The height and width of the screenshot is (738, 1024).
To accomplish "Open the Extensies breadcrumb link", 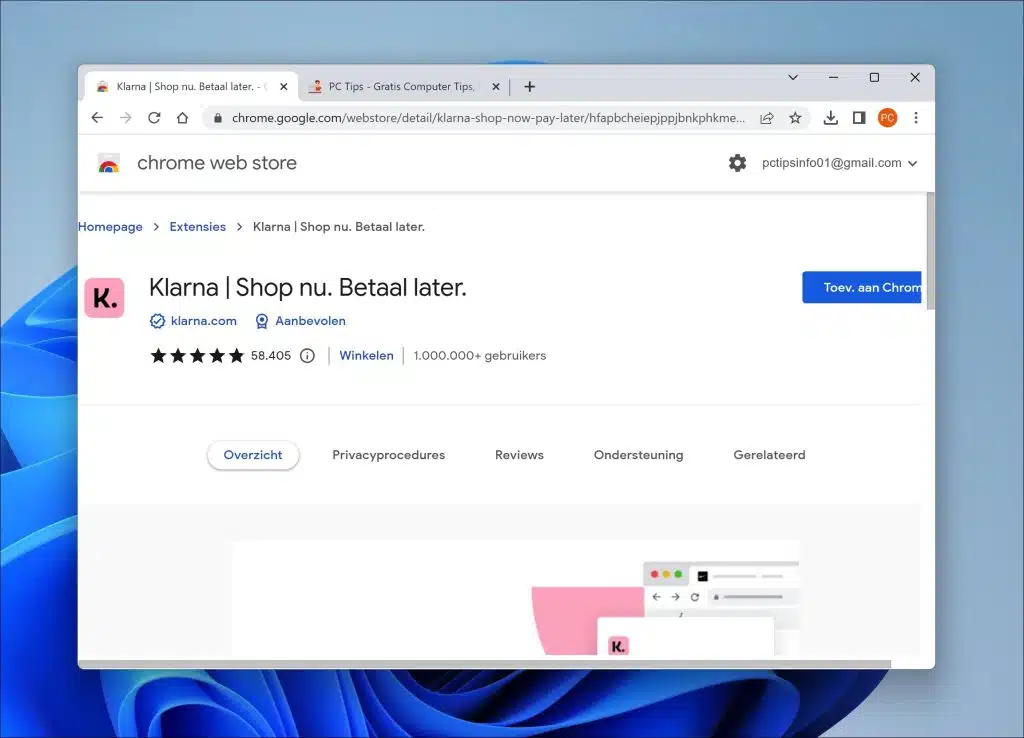I will pos(197,227).
